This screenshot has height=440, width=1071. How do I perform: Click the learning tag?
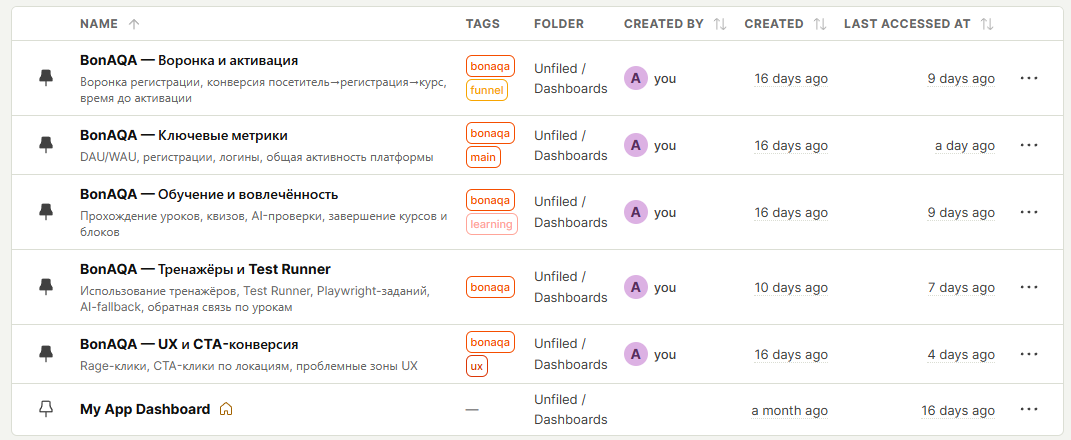[491, 224]
